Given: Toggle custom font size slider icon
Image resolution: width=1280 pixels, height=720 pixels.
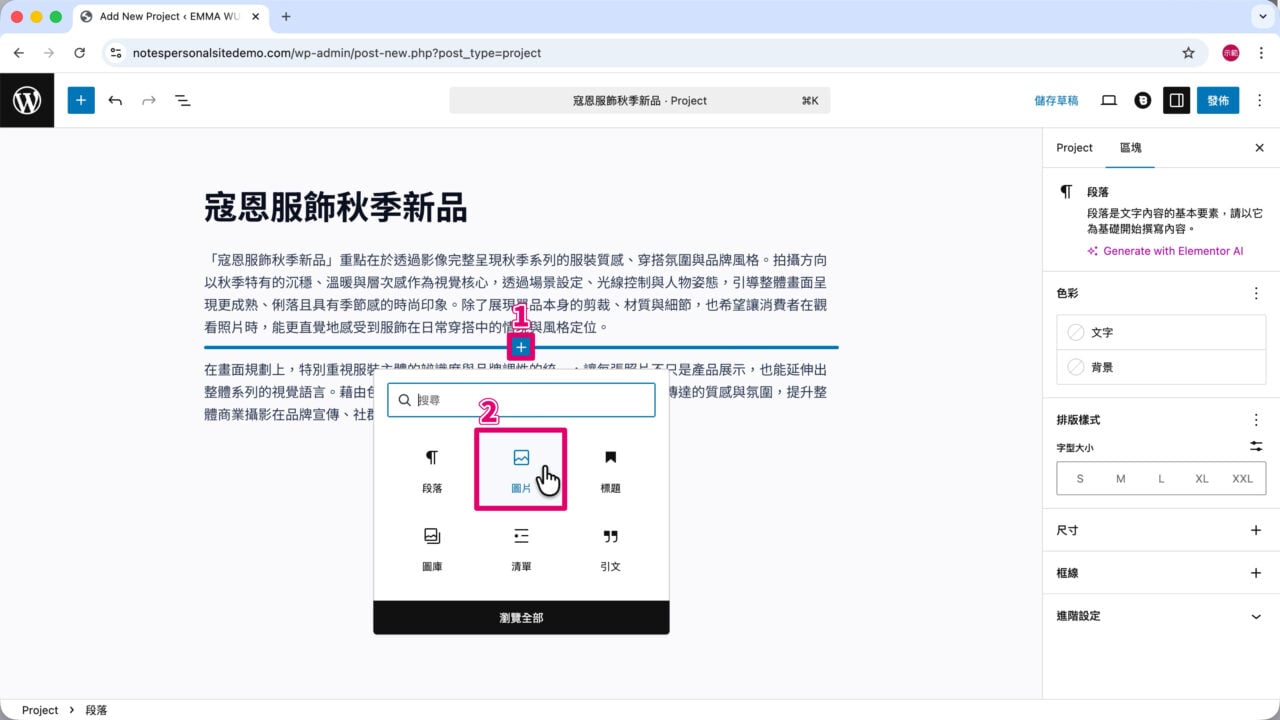Looking at the screenshot, I should pos(1256,446).
